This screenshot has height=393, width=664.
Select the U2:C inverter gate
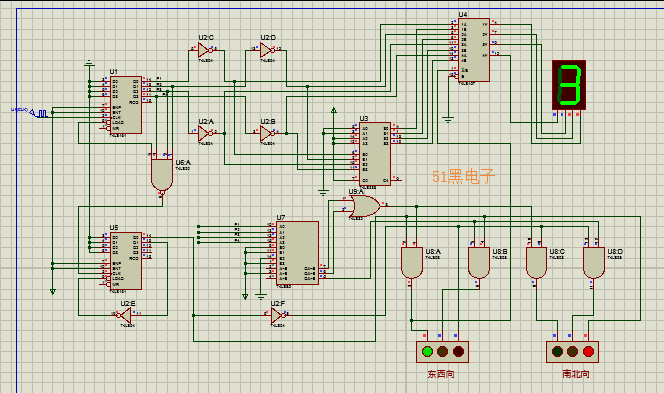coord(205,50)
